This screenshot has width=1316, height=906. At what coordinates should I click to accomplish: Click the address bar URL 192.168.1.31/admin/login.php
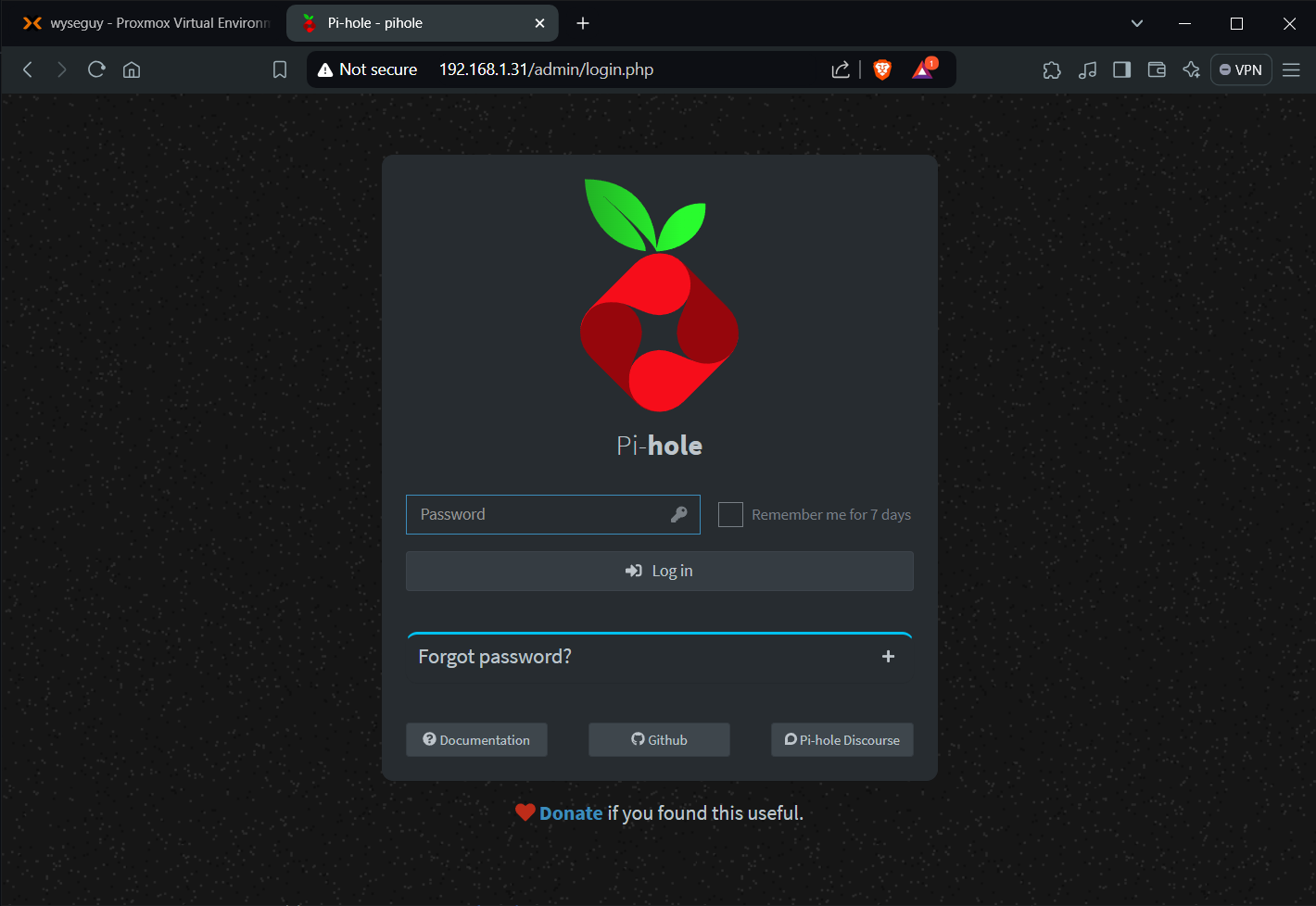tap(546, 69)
